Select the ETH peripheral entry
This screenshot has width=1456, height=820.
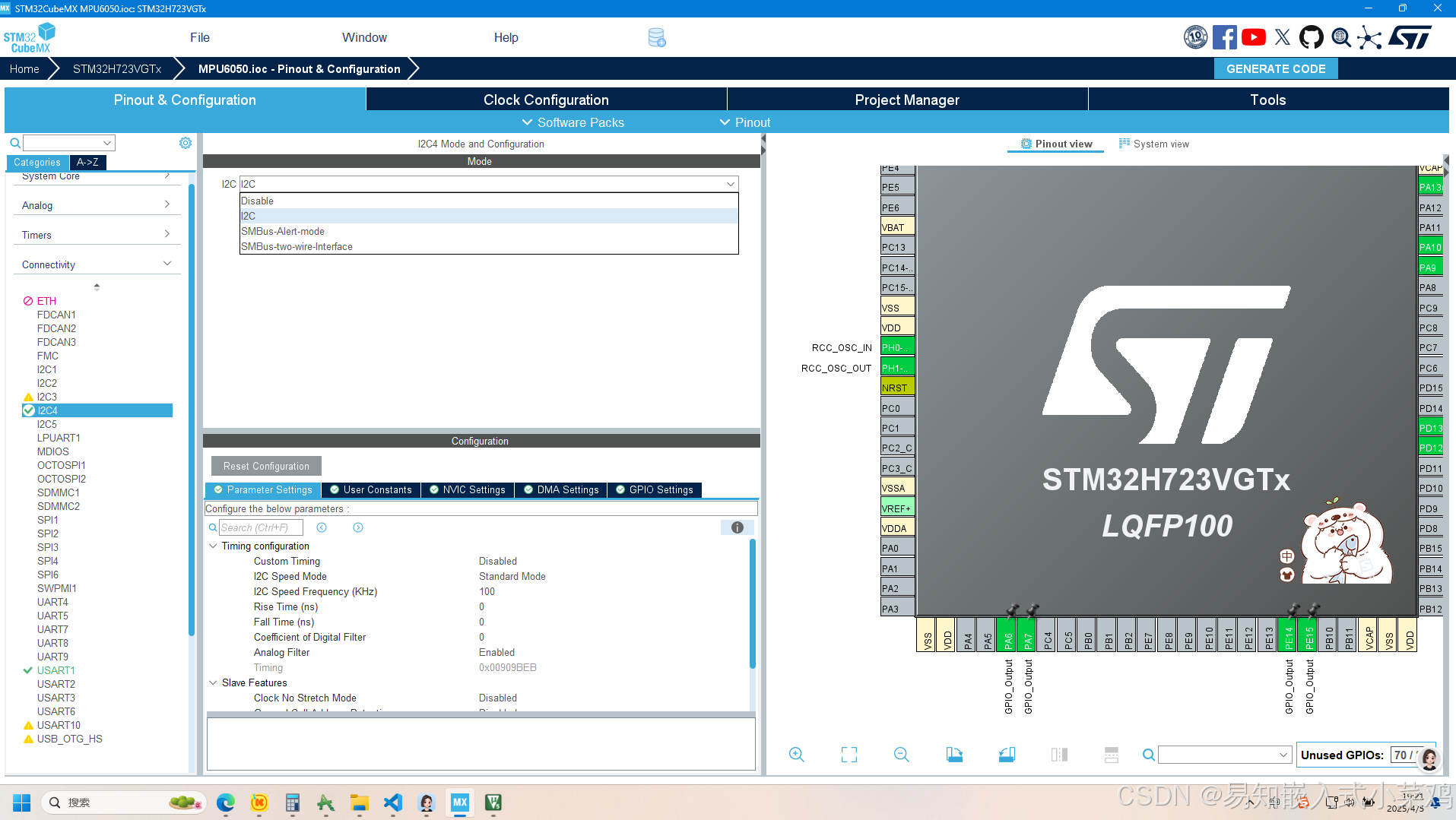coord(46,301)
